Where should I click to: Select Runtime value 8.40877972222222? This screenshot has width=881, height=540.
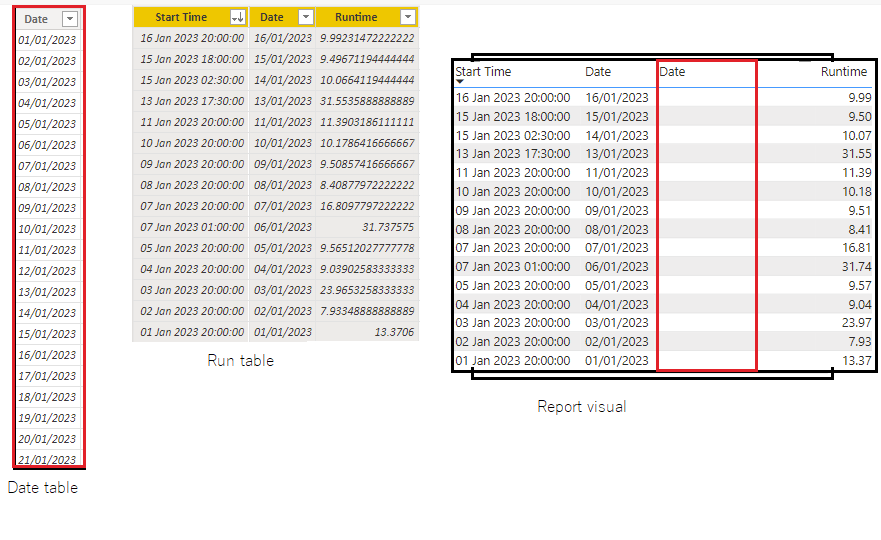tap(367, 185)
